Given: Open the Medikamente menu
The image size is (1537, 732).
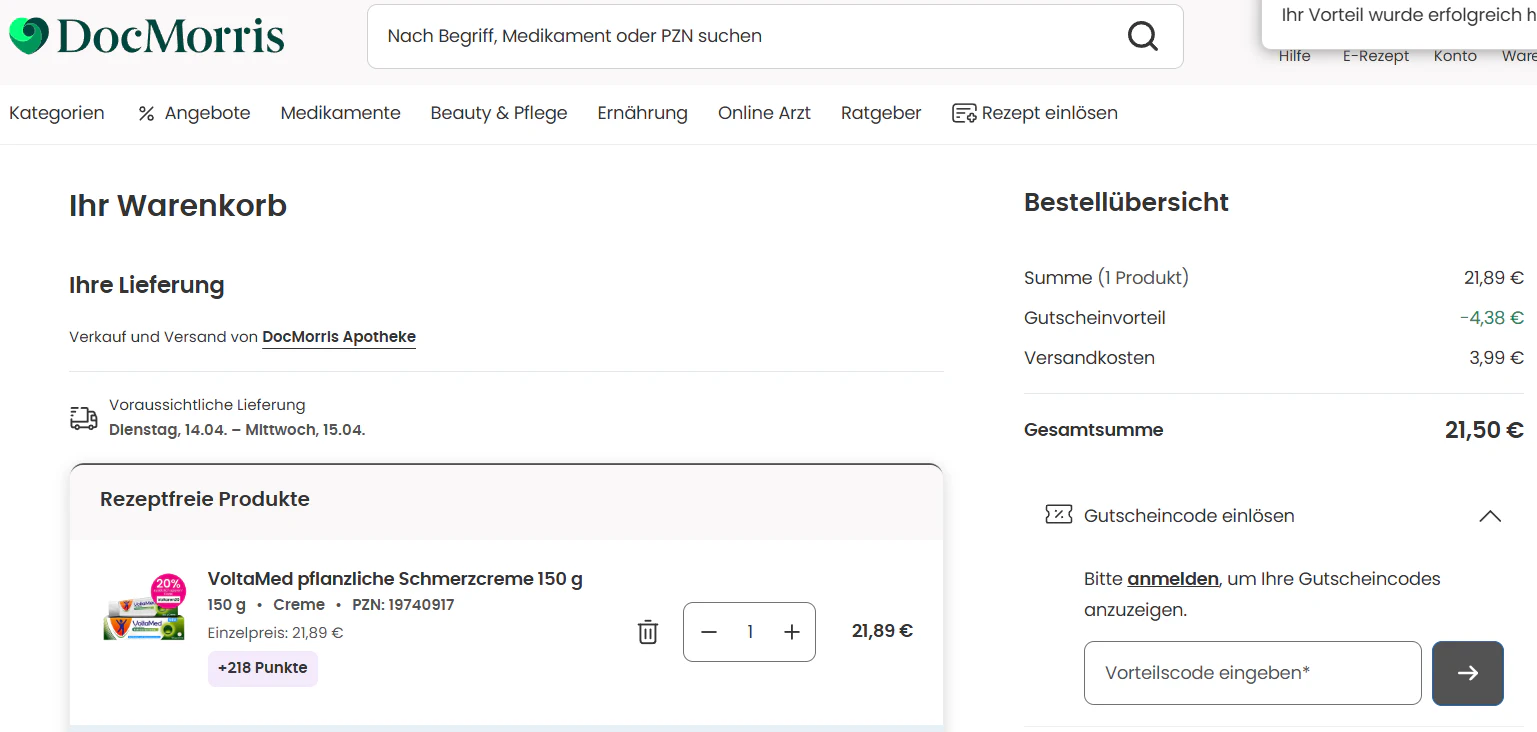Looking at the screenshot, I should (340, 113).
